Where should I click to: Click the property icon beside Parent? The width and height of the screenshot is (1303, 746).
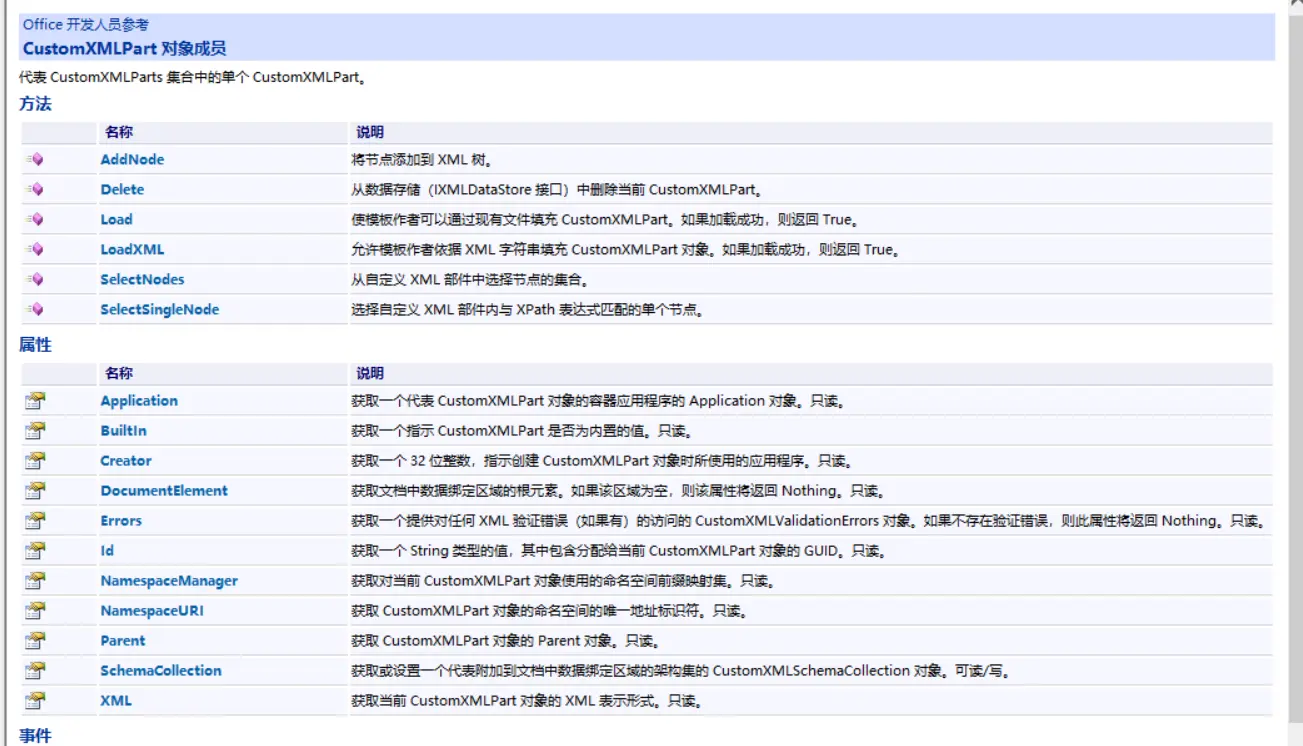(35, 641)
